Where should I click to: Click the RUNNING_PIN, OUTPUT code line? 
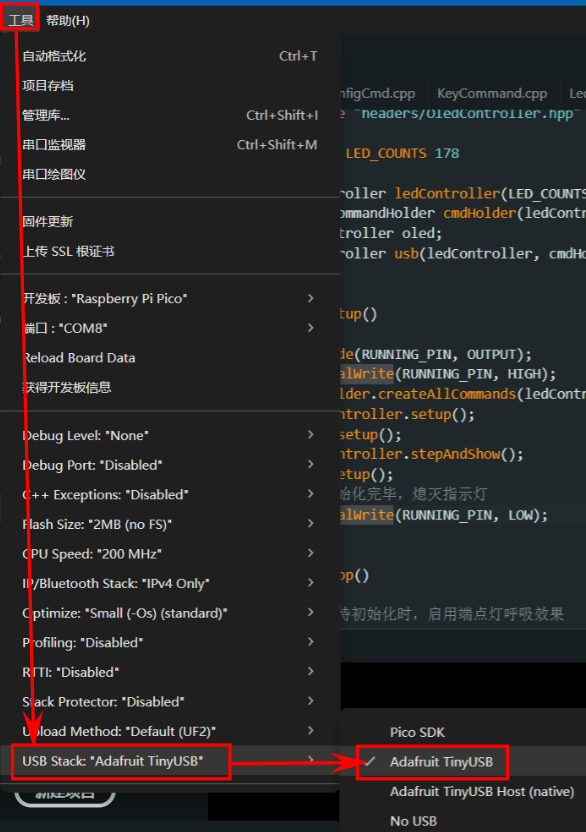[436, 354]
